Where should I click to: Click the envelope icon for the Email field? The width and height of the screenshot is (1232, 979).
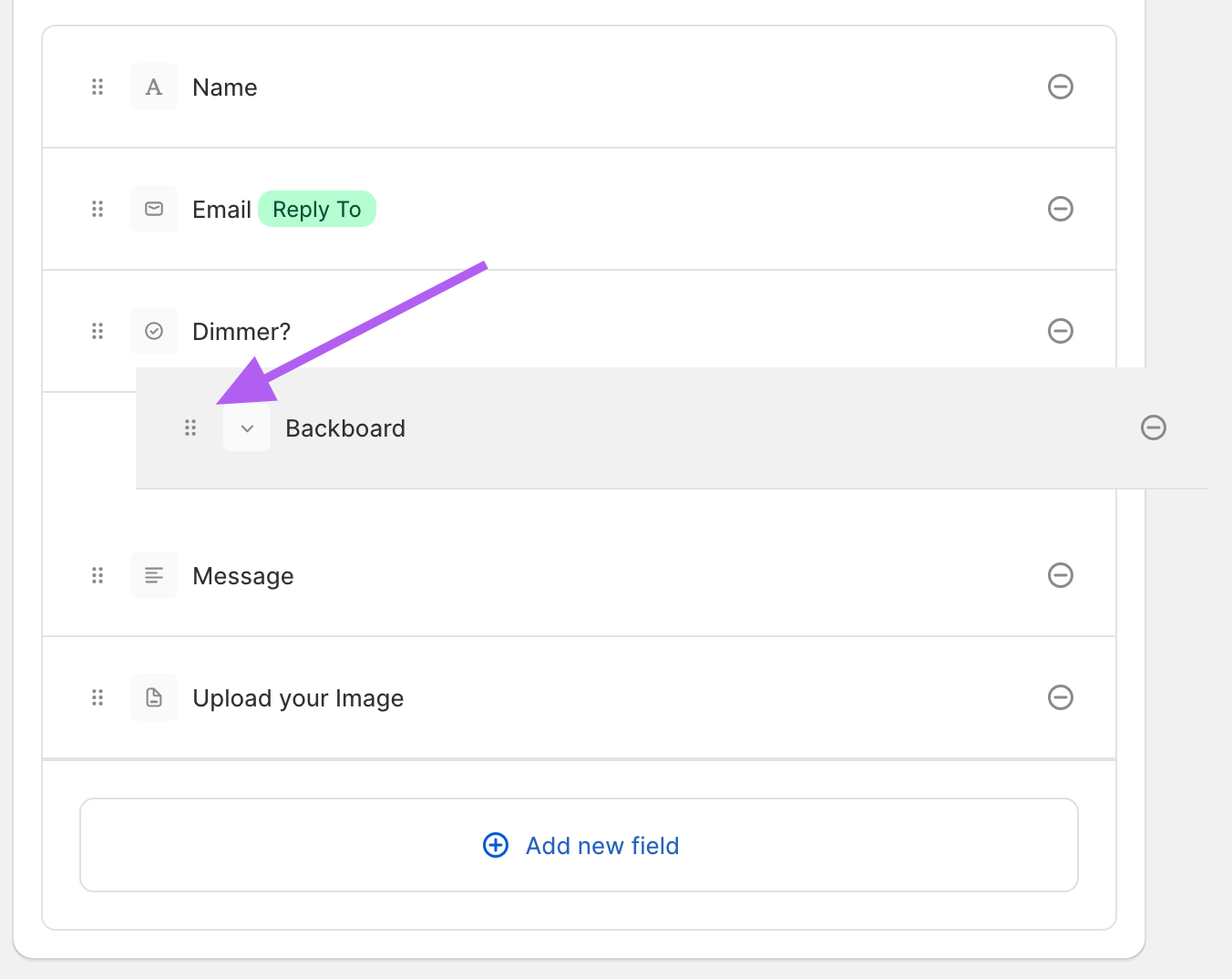coord(154,210)
